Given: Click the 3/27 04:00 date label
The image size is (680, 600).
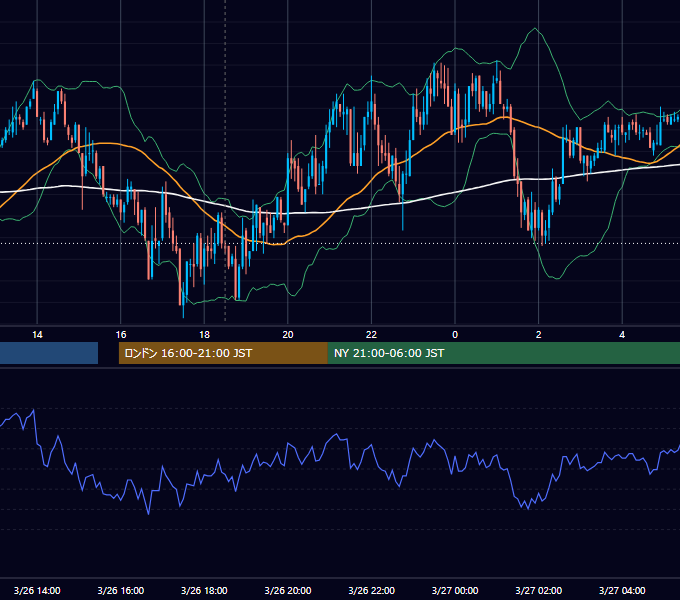Looking at the screenshot, I should coord(622,590).
